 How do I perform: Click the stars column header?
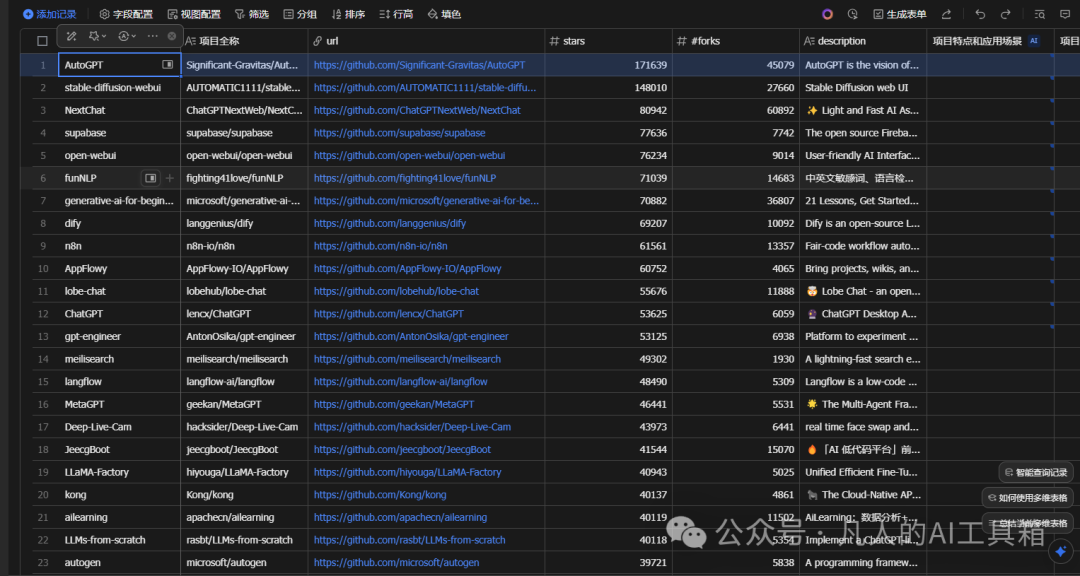608,41
